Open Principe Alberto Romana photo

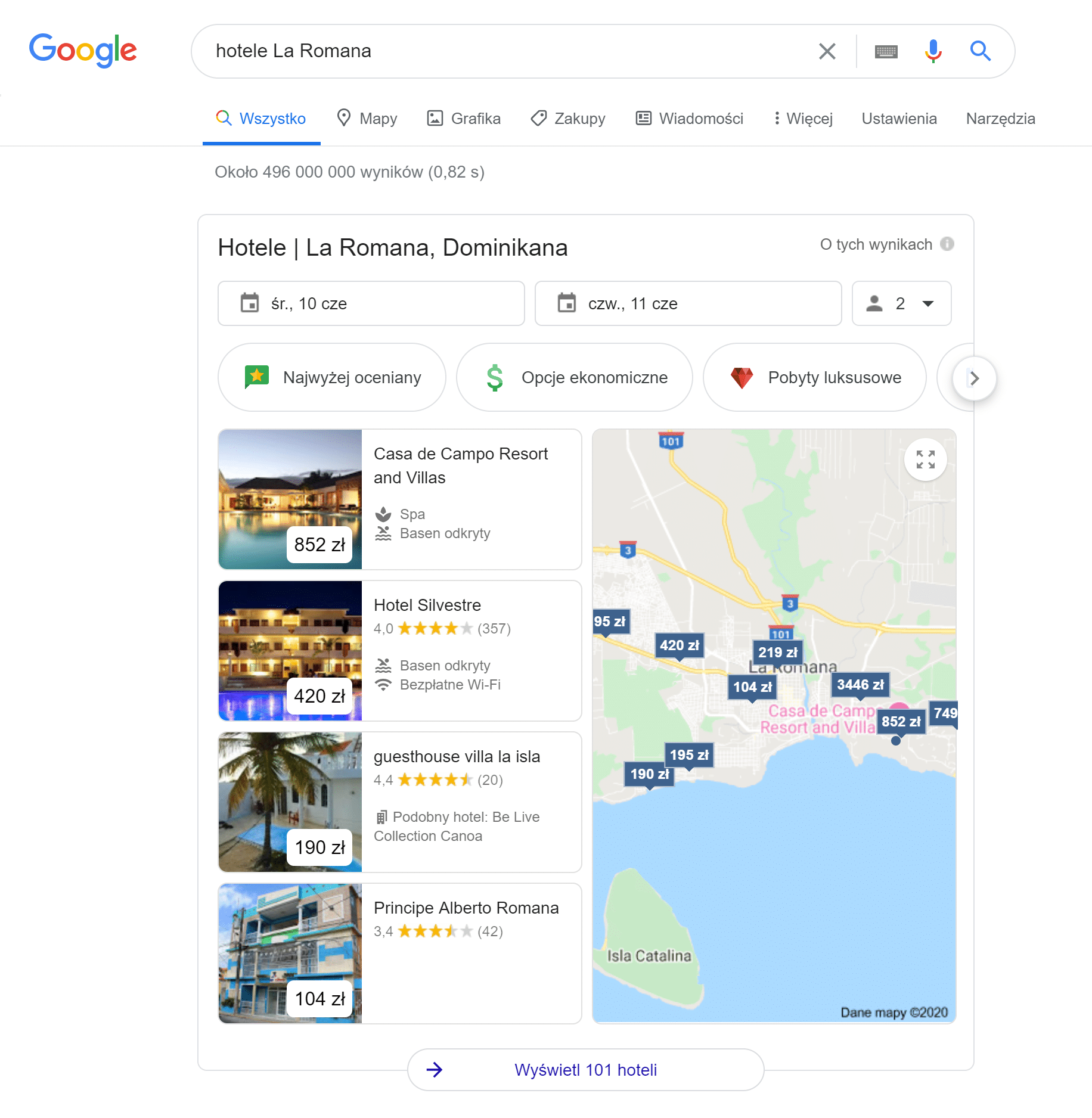point(290,954)
